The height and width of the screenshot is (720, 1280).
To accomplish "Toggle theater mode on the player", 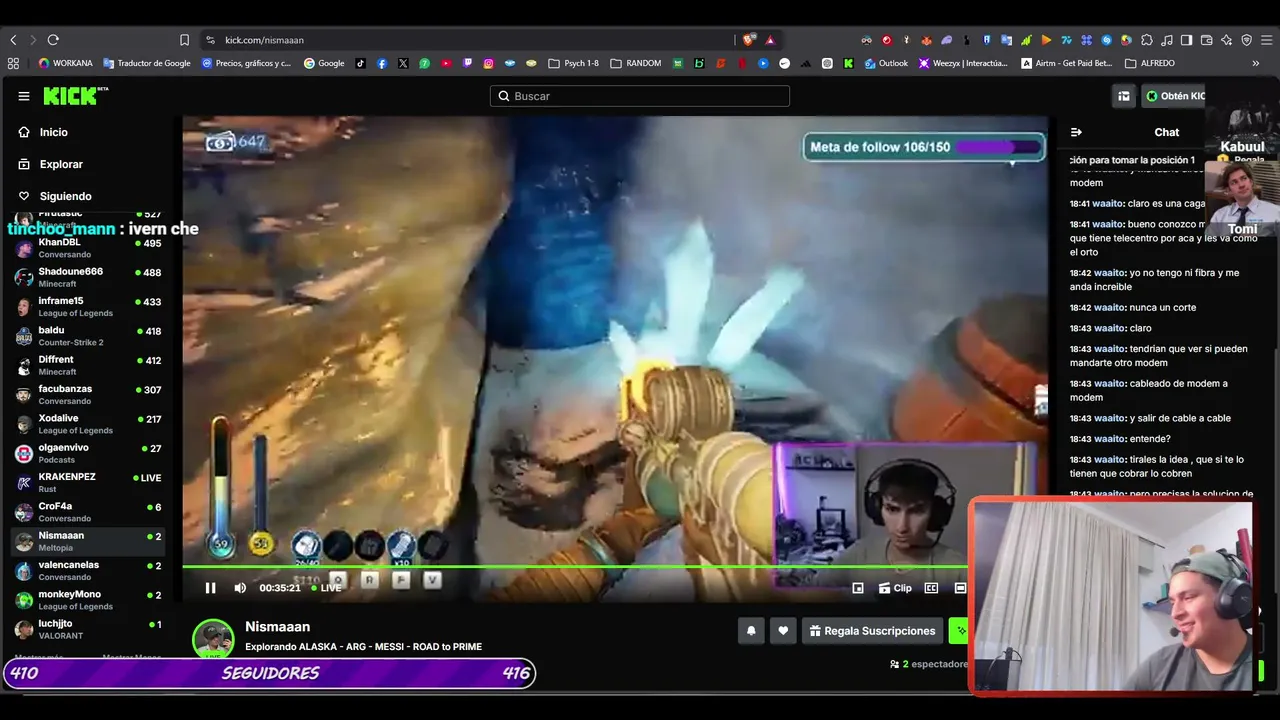I will (x=960, y=588).
